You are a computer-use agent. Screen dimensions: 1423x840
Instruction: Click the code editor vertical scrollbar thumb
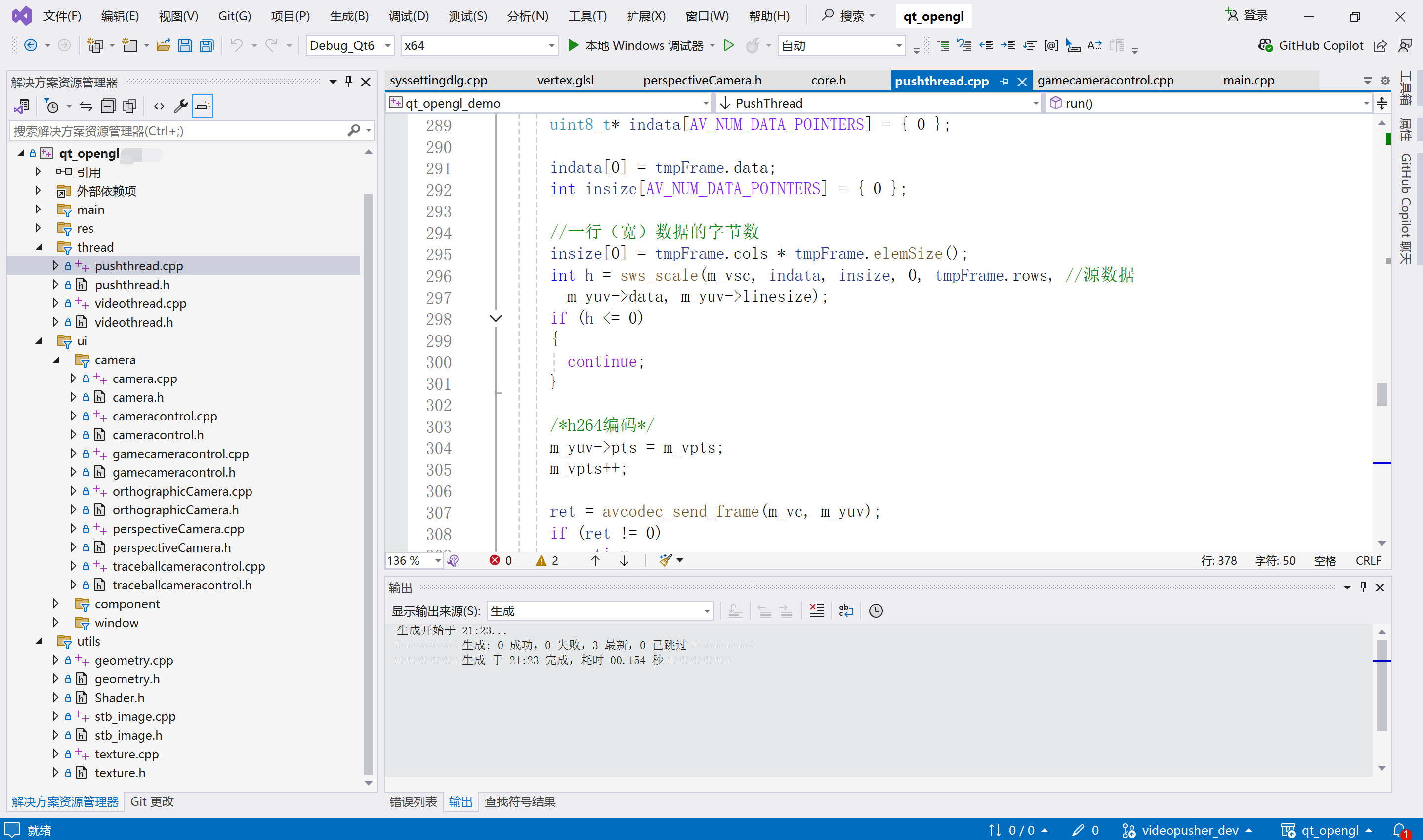pos(1381,394)
